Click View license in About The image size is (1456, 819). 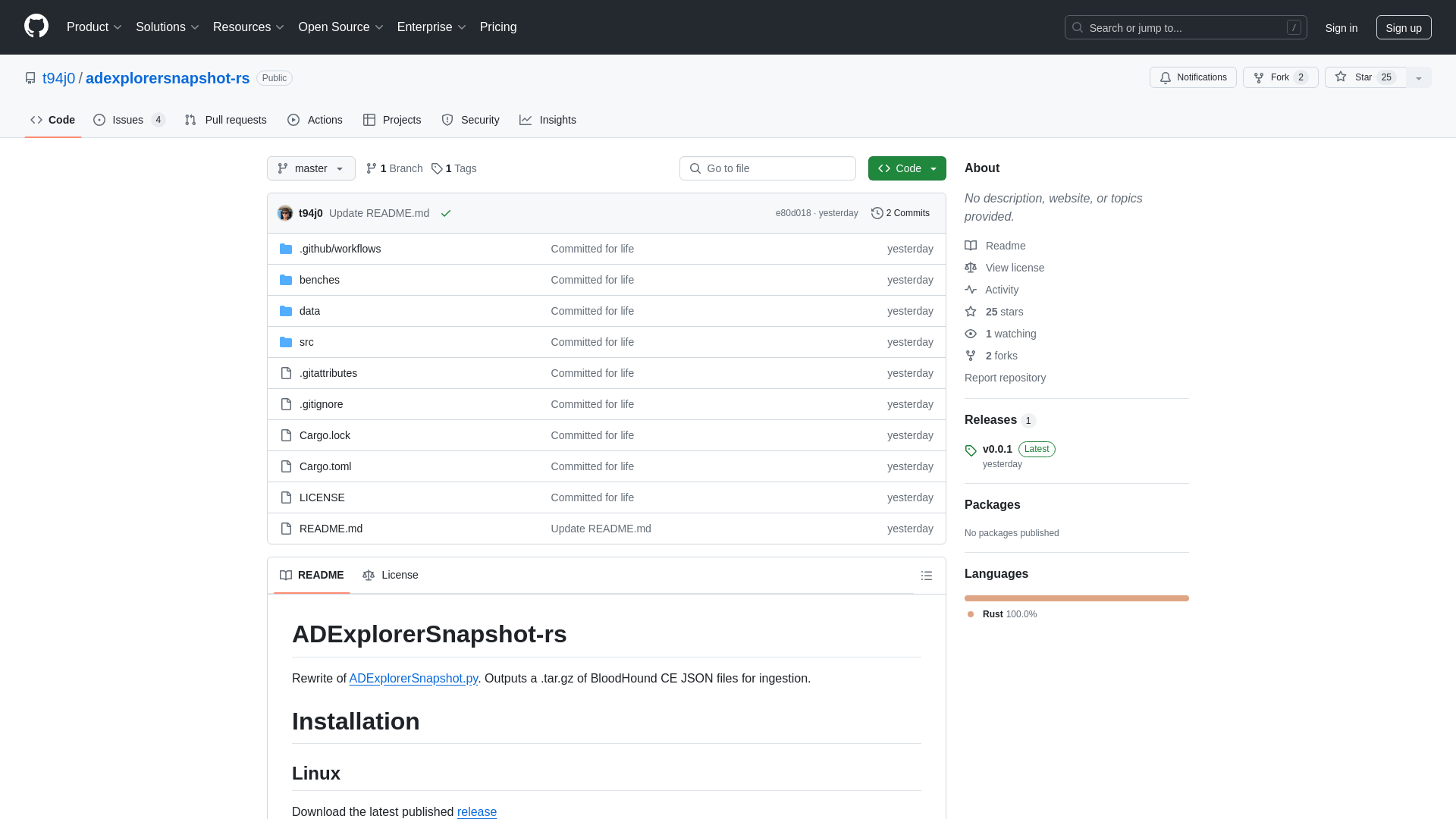tap(1004, 268)
